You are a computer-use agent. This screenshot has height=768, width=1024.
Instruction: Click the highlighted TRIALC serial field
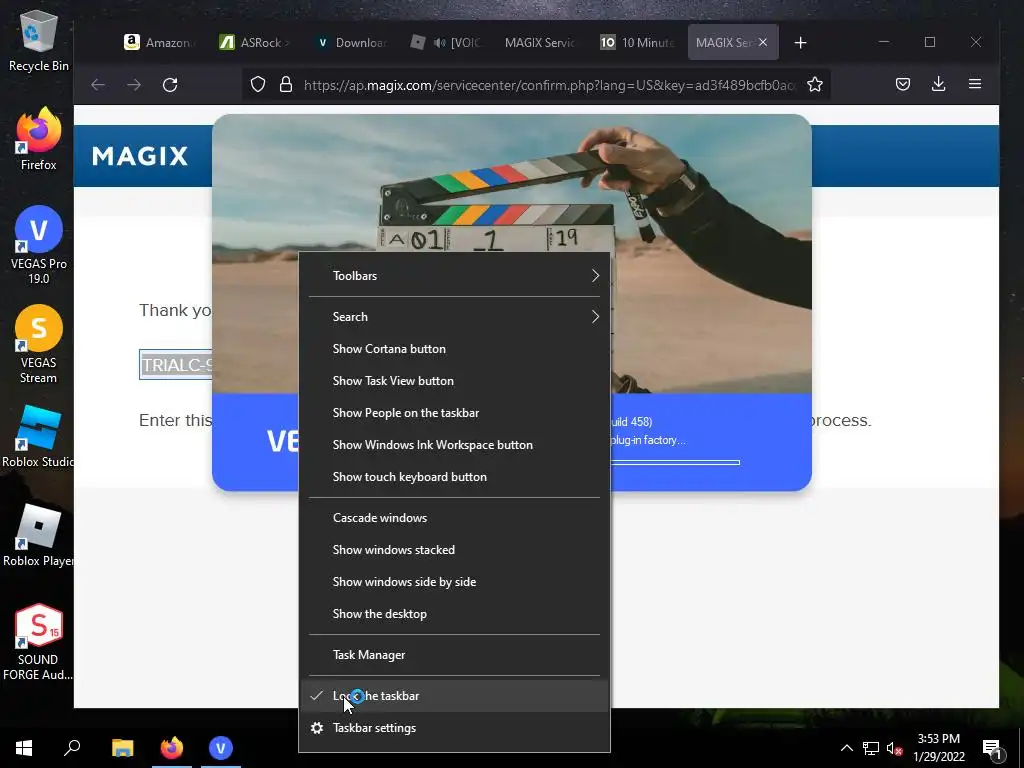(176, 364)
